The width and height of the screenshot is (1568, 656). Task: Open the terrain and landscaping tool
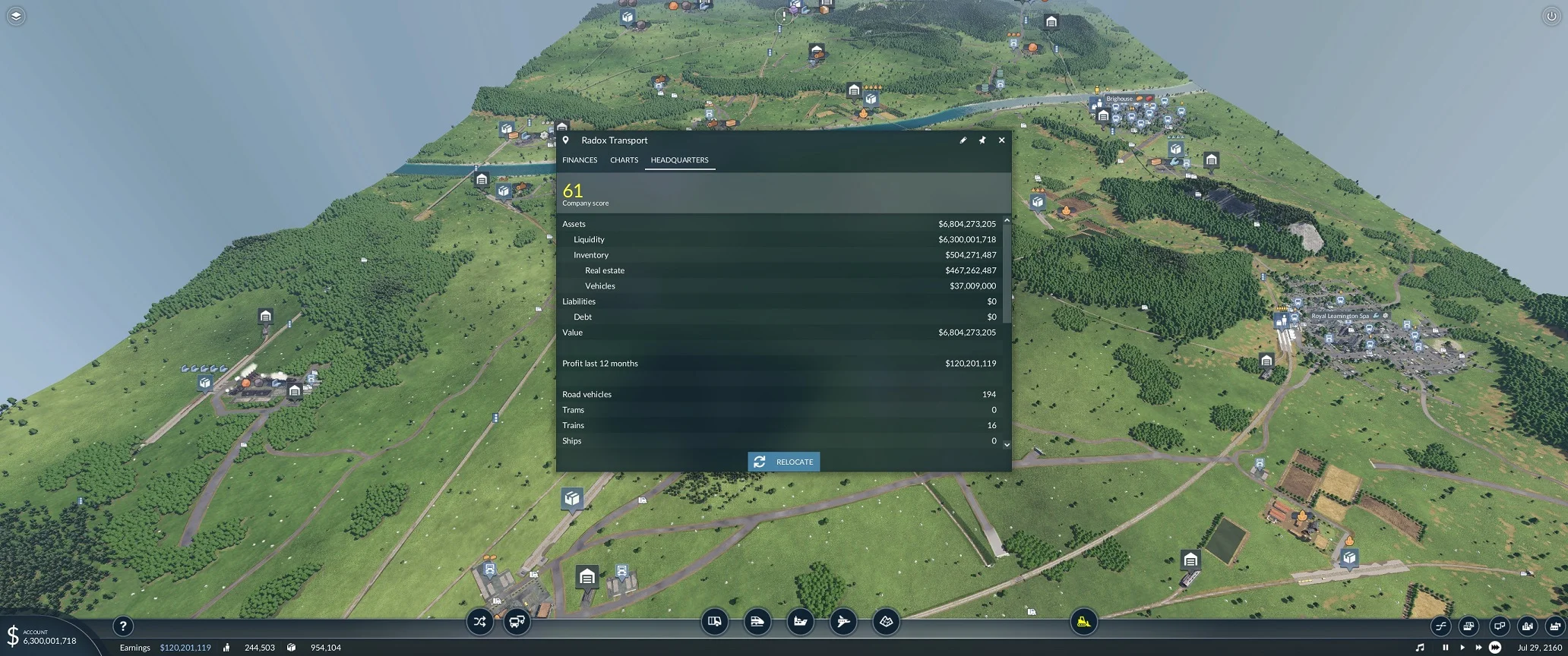coord(886,622)
